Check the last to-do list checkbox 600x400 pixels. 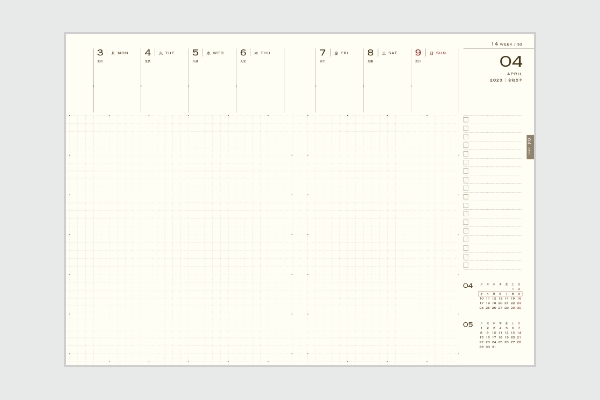click(466, 265)
